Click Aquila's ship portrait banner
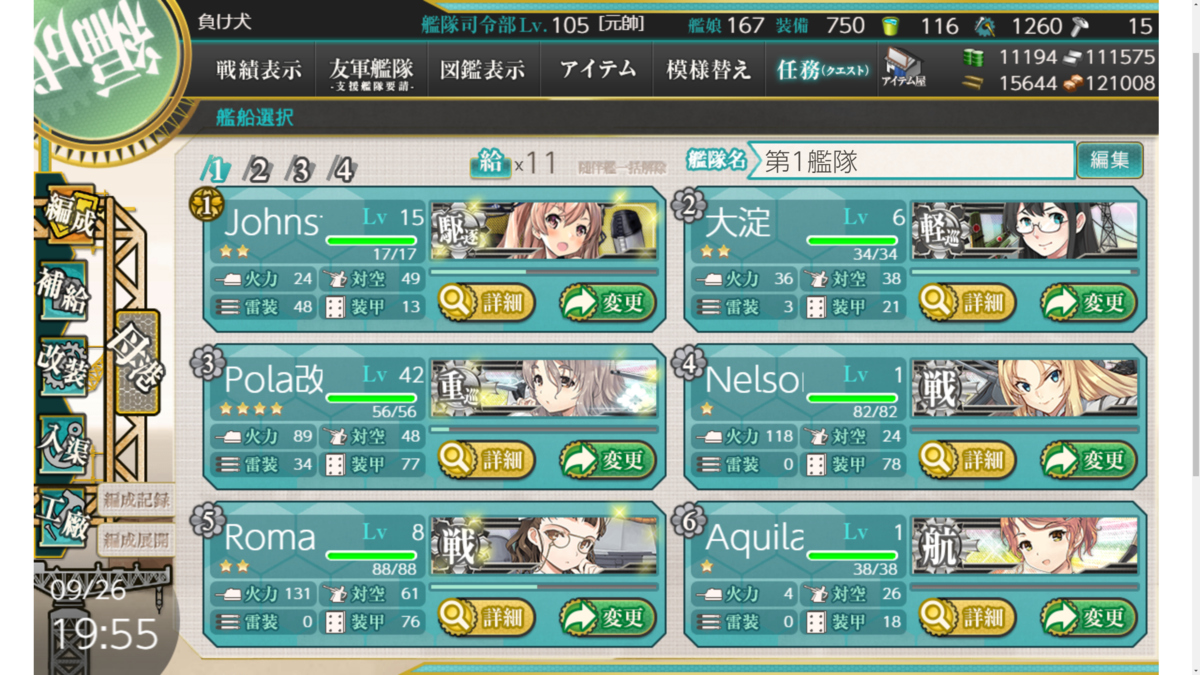Viewport: 1200px width, 675px height. click(1025, 547)
